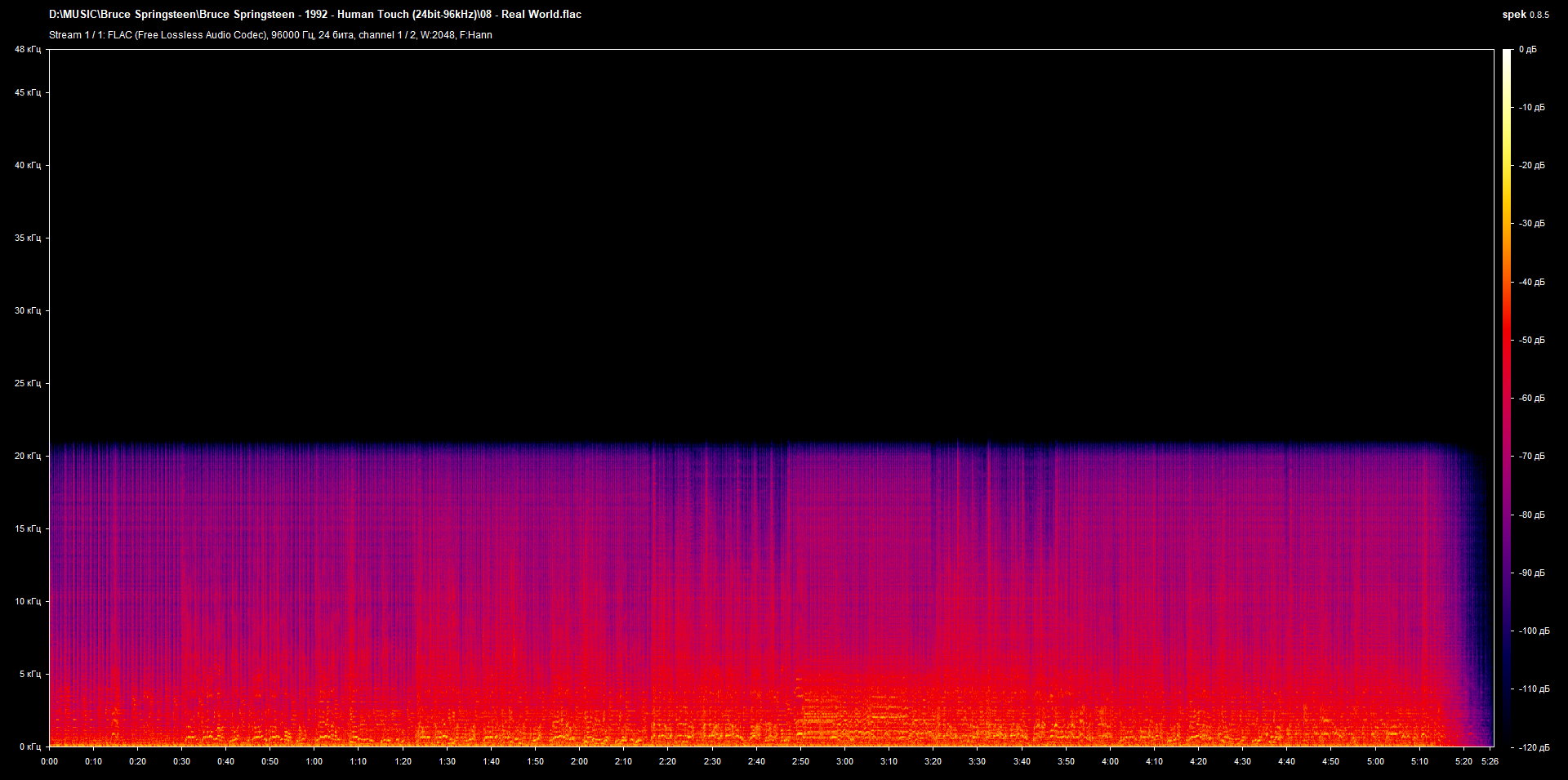This screenshot has height=780, width=1568.
Task: Click the -30 дБ legend label
Action: point(1532,224)
